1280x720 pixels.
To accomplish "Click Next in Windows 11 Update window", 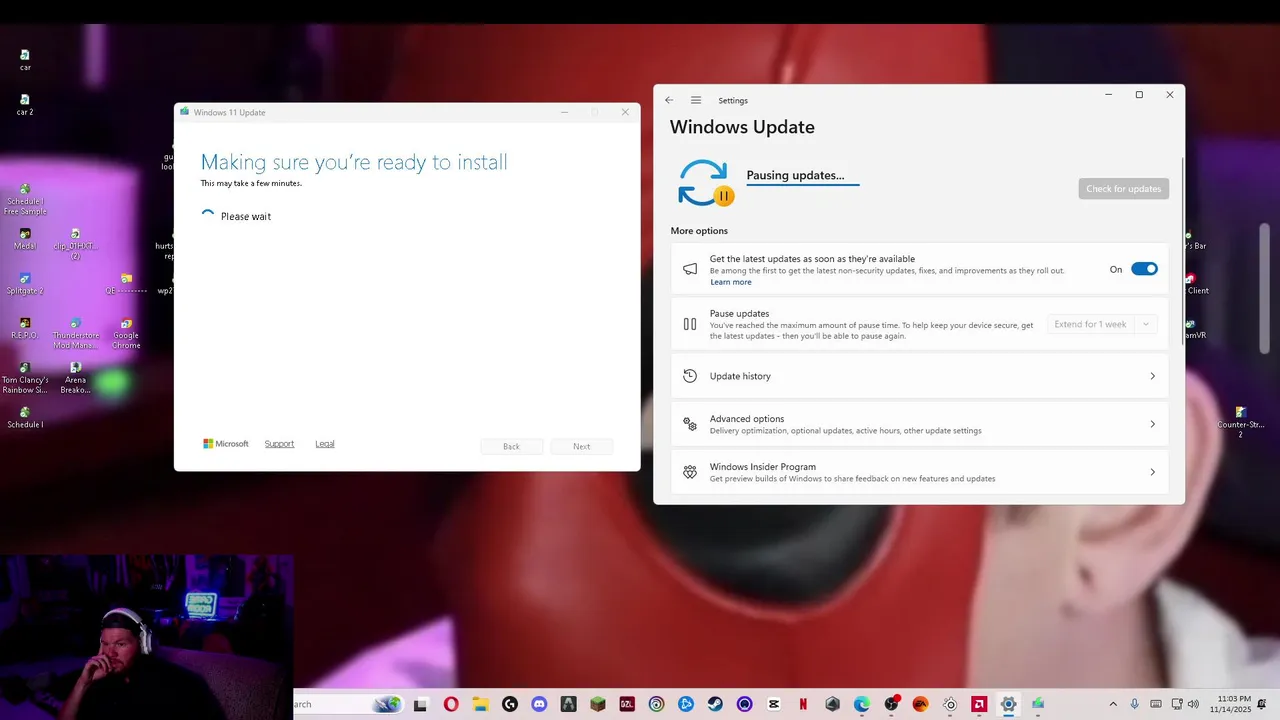I will pos(581,446).
